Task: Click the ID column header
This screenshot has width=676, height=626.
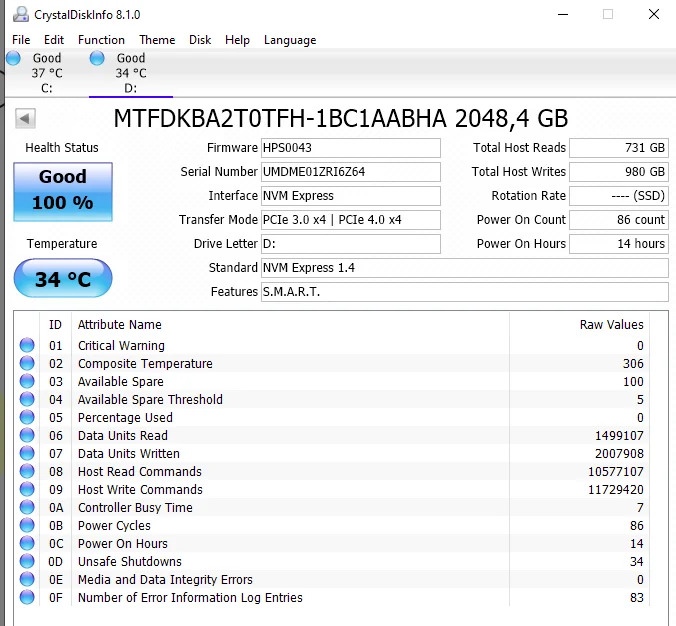Action: click(x=55, y=325)
